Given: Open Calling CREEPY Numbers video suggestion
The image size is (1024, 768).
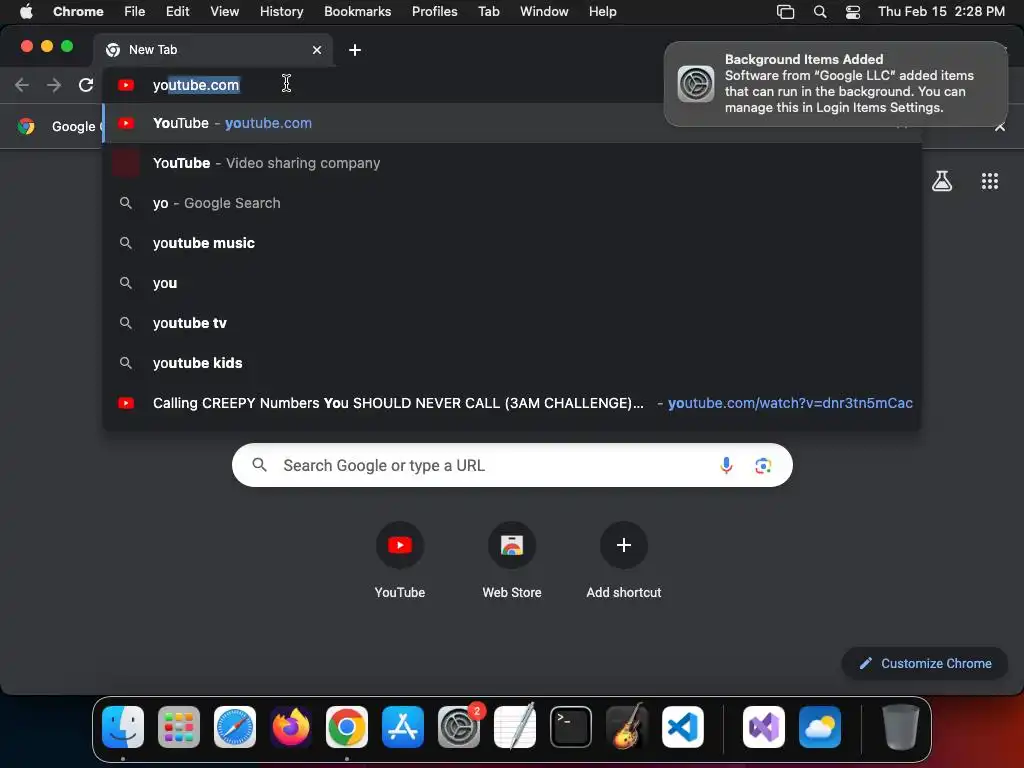Looking at the screenshot, I should pyautogui.click(x=512, y=403).
